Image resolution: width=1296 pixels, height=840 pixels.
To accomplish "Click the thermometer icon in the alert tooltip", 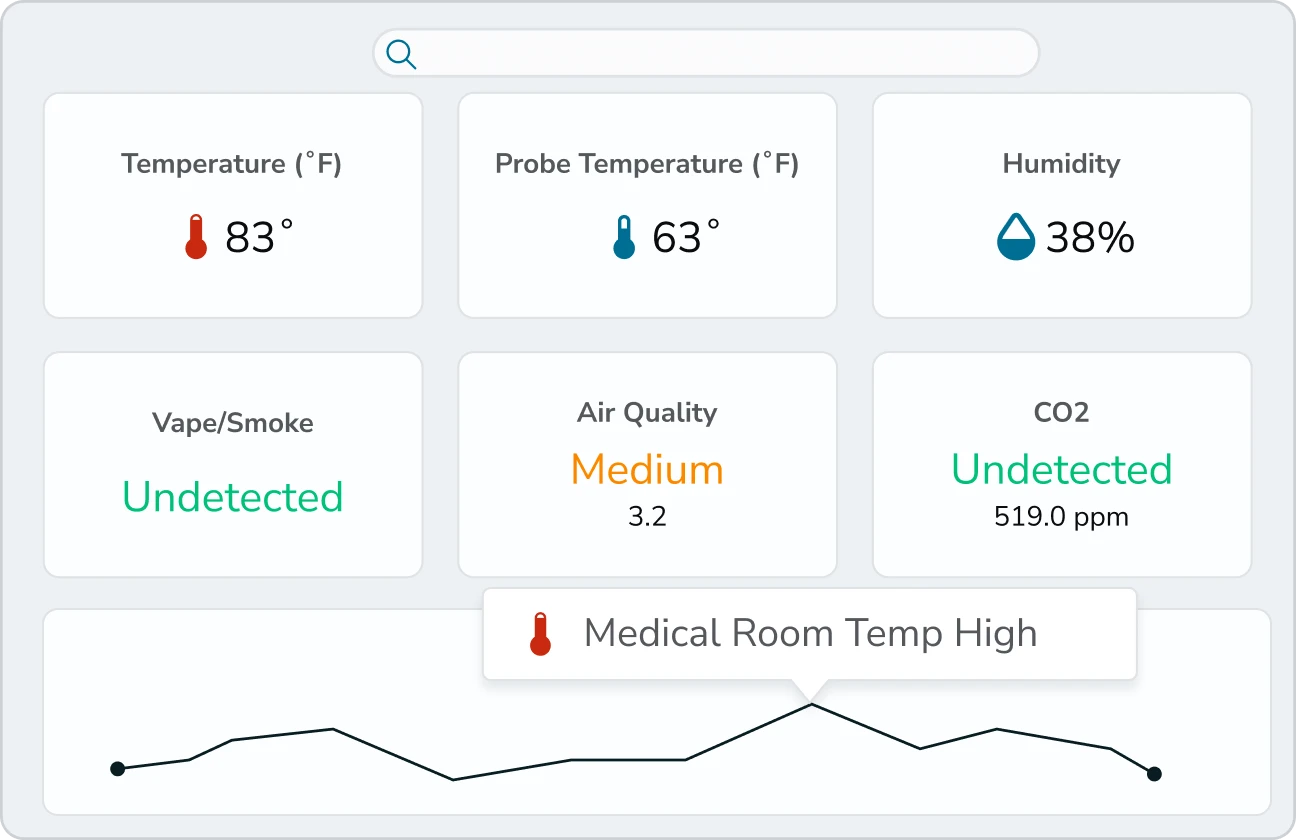I will [540, 634].
